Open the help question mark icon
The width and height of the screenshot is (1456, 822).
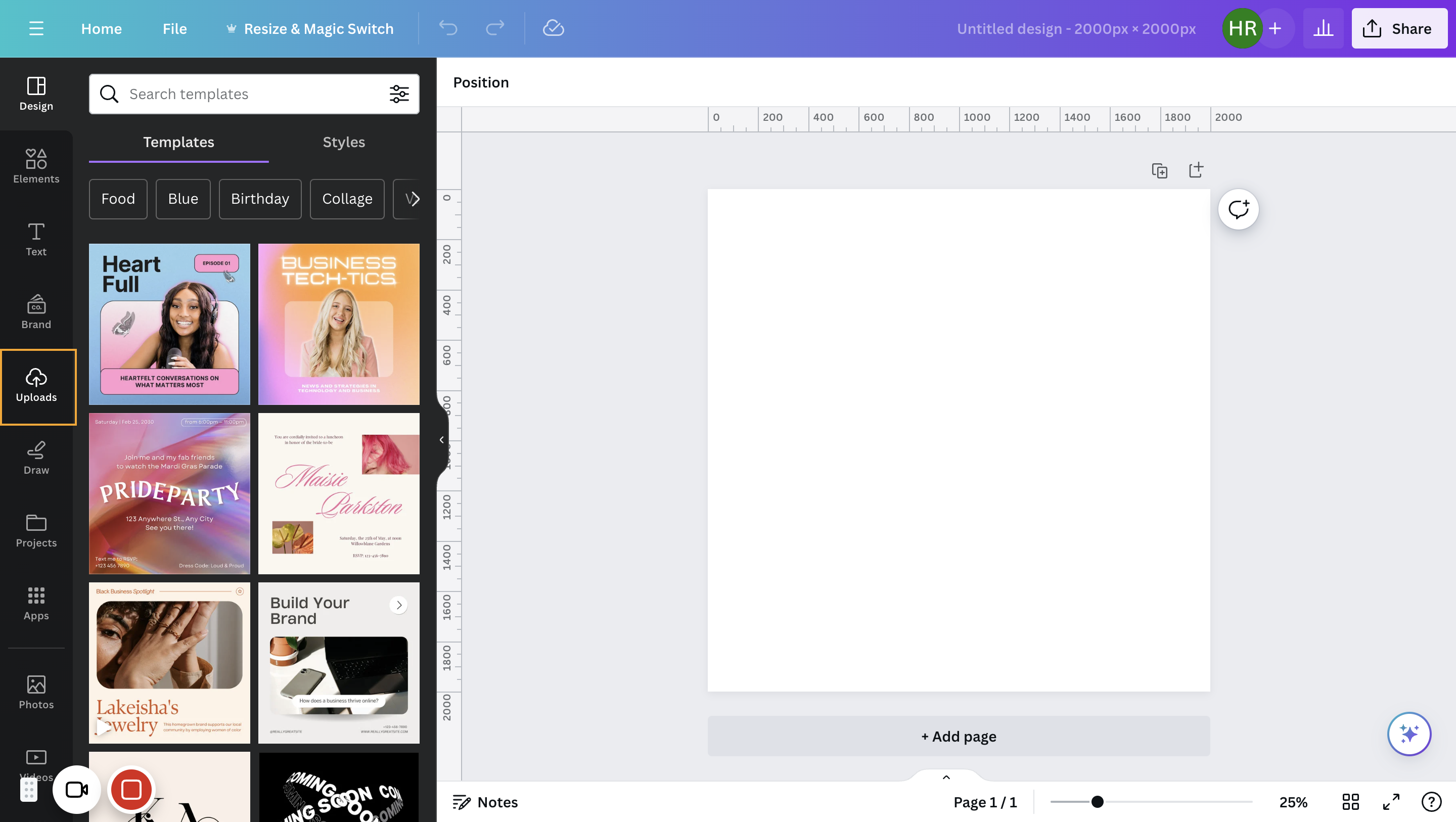pyautogui.click(x=1432, y=802)
